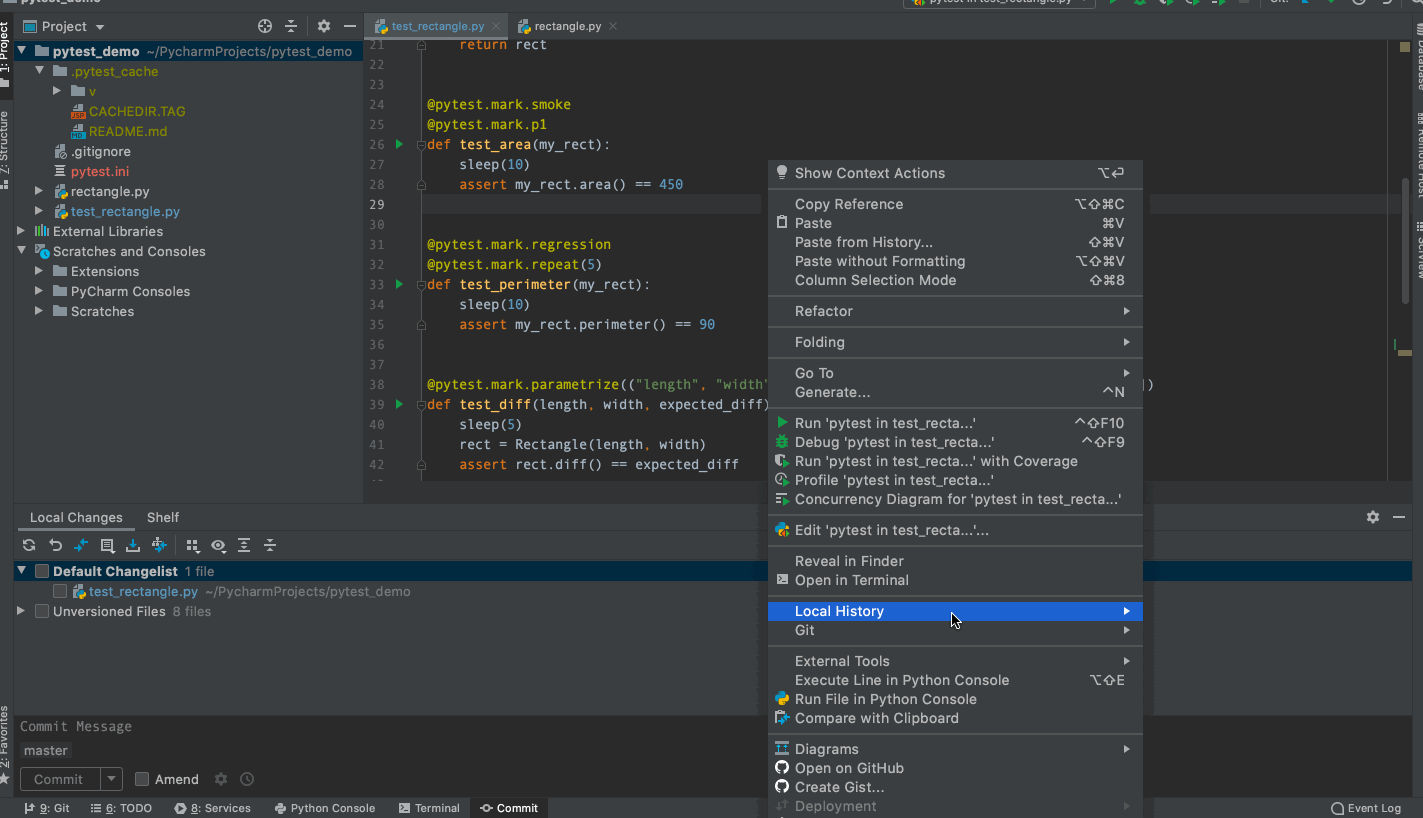Open the Git submenu in context menu
Screen dimensions: 1423x818
click(955, 630)
